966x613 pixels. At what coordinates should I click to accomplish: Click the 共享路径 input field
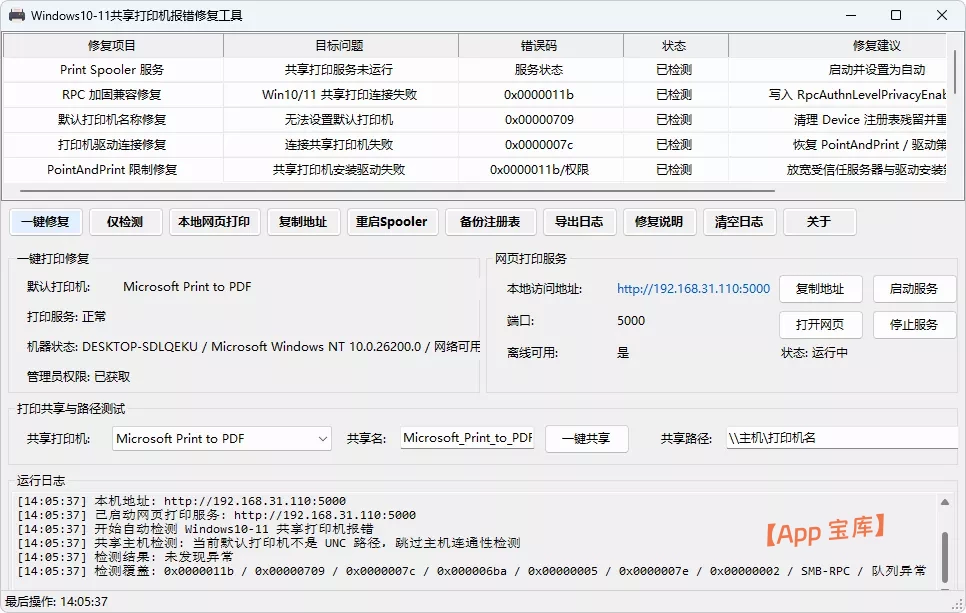pyautogui.click(x=842, y=438)
